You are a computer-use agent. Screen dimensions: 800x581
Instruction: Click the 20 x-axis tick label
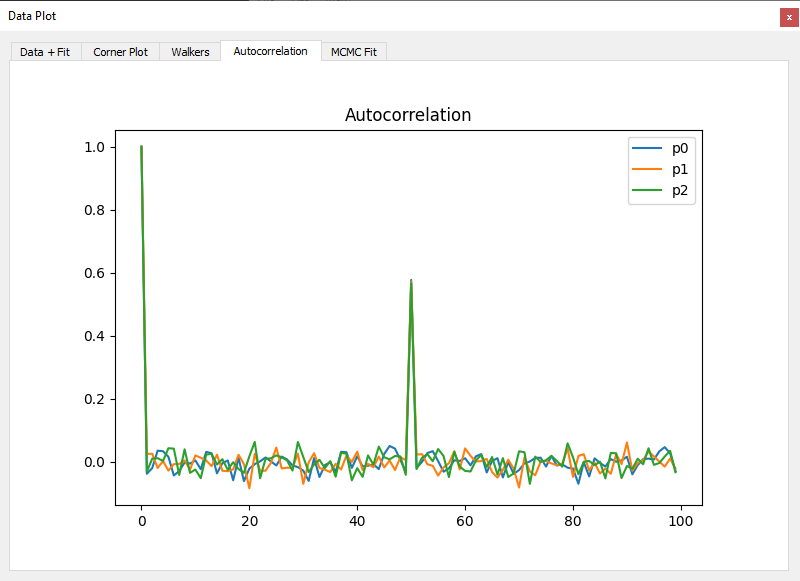click(249, 521)
